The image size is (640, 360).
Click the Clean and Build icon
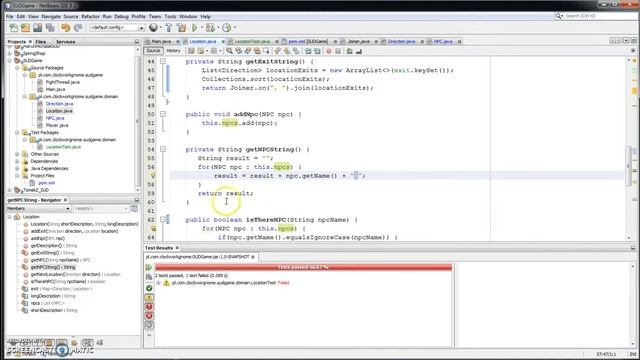(x=182, y=28)
